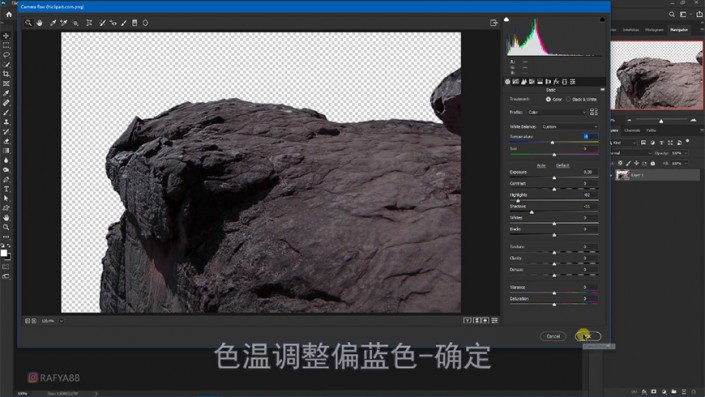The height and width of the screenshot is (397, 705).
Task: Open the HSL Adjustments panel icon
Action: pyautogui.click(x=532, y=82)
